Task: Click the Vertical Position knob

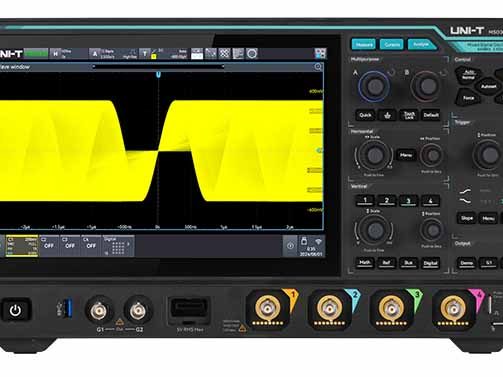Action: (432, 230)
